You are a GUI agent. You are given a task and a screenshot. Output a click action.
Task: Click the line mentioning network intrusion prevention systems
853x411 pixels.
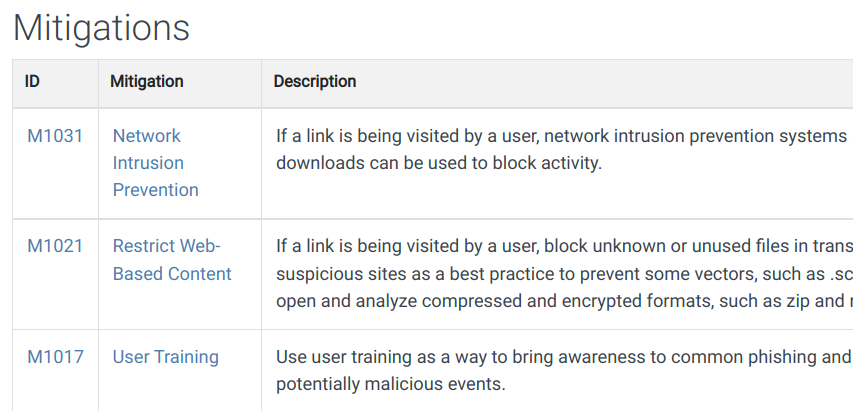pos(562,136)
